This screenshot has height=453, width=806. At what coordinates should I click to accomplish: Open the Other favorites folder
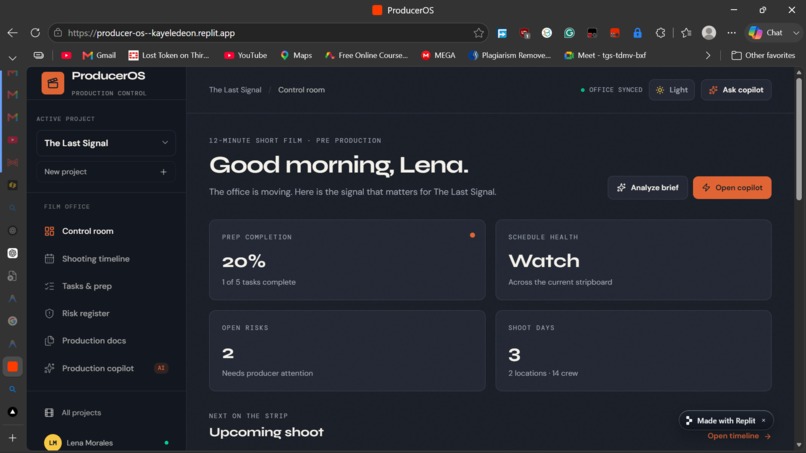click(x=763, y=55)
